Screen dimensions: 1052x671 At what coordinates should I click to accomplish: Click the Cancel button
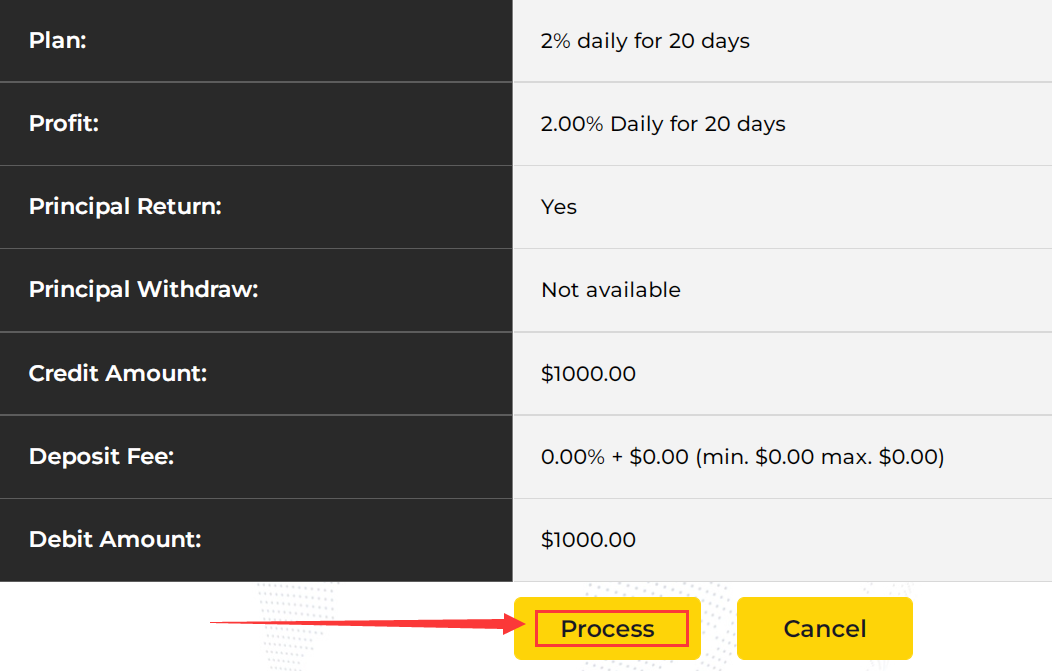(x=825, y=629)
